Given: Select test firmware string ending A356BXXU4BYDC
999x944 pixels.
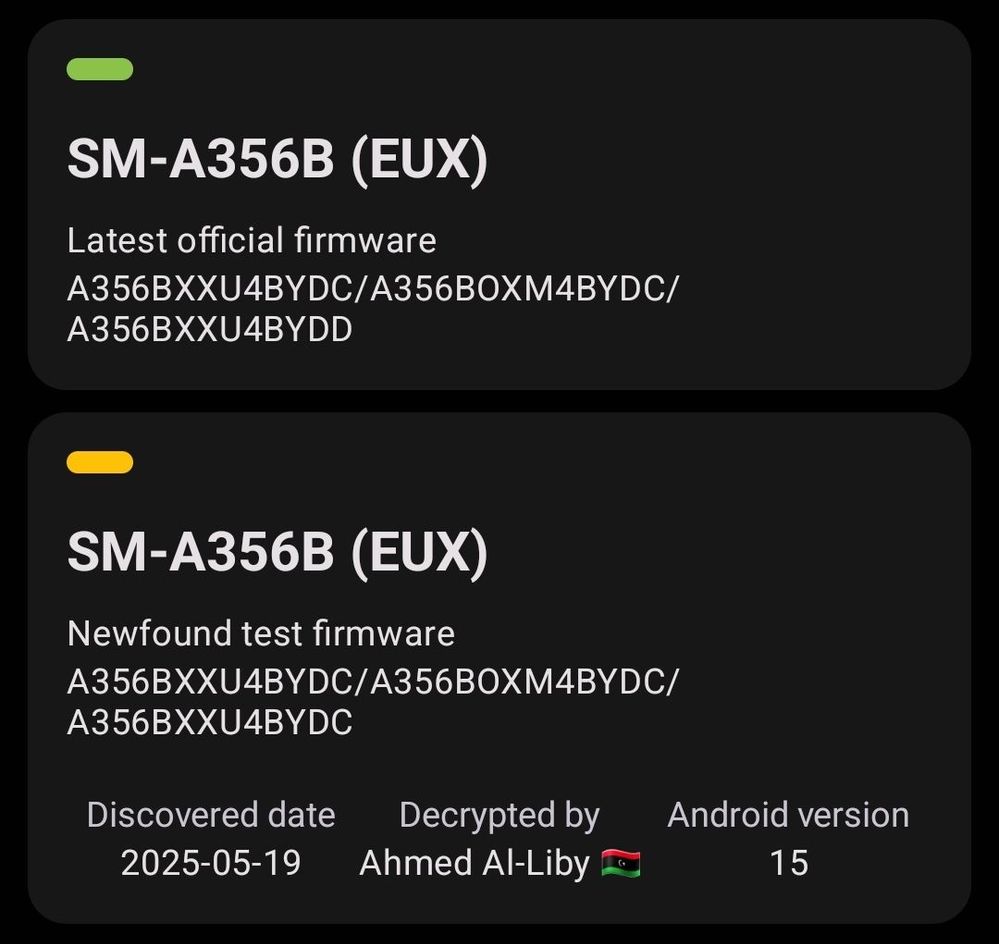Looking at the screenshot, I should point(210,722).
